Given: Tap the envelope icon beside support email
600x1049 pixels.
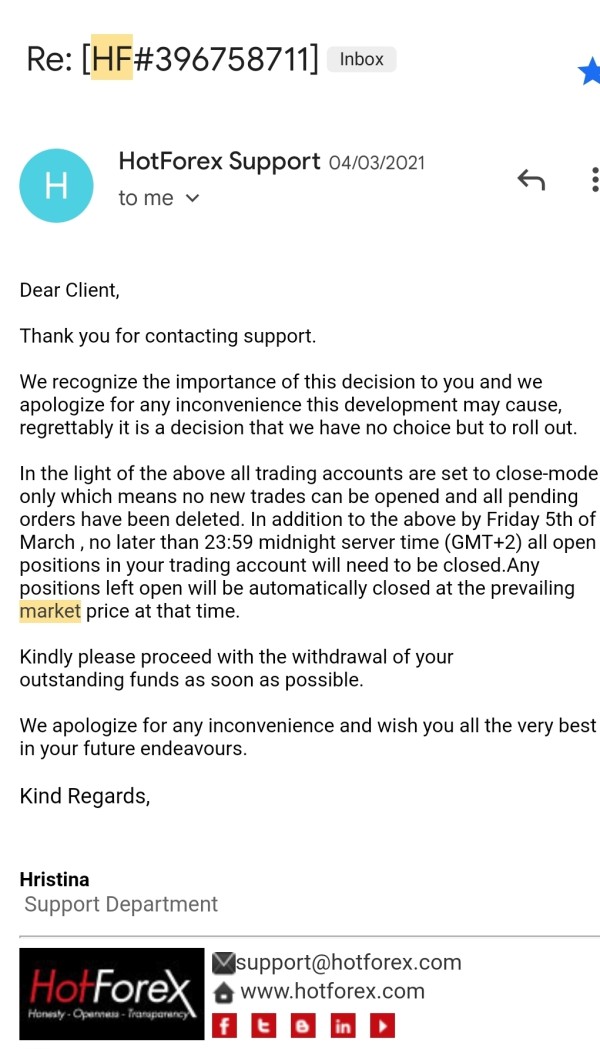Looking at the screenshot, I should [x=224, y=963].
